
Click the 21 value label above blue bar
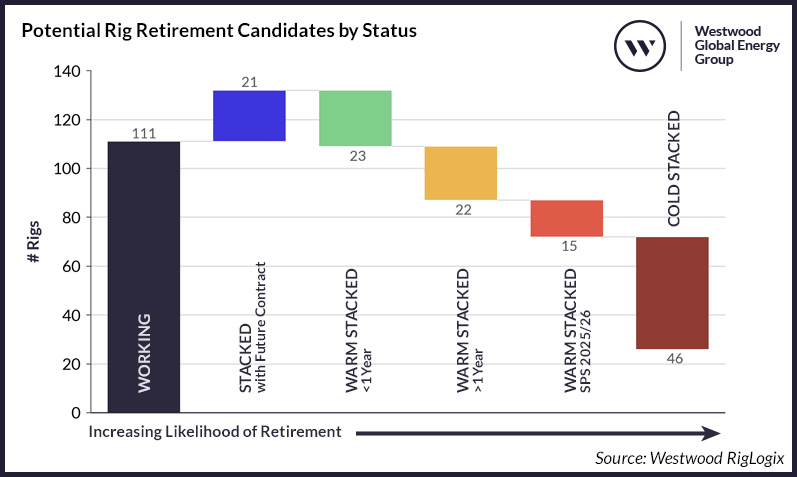(249, 82)
